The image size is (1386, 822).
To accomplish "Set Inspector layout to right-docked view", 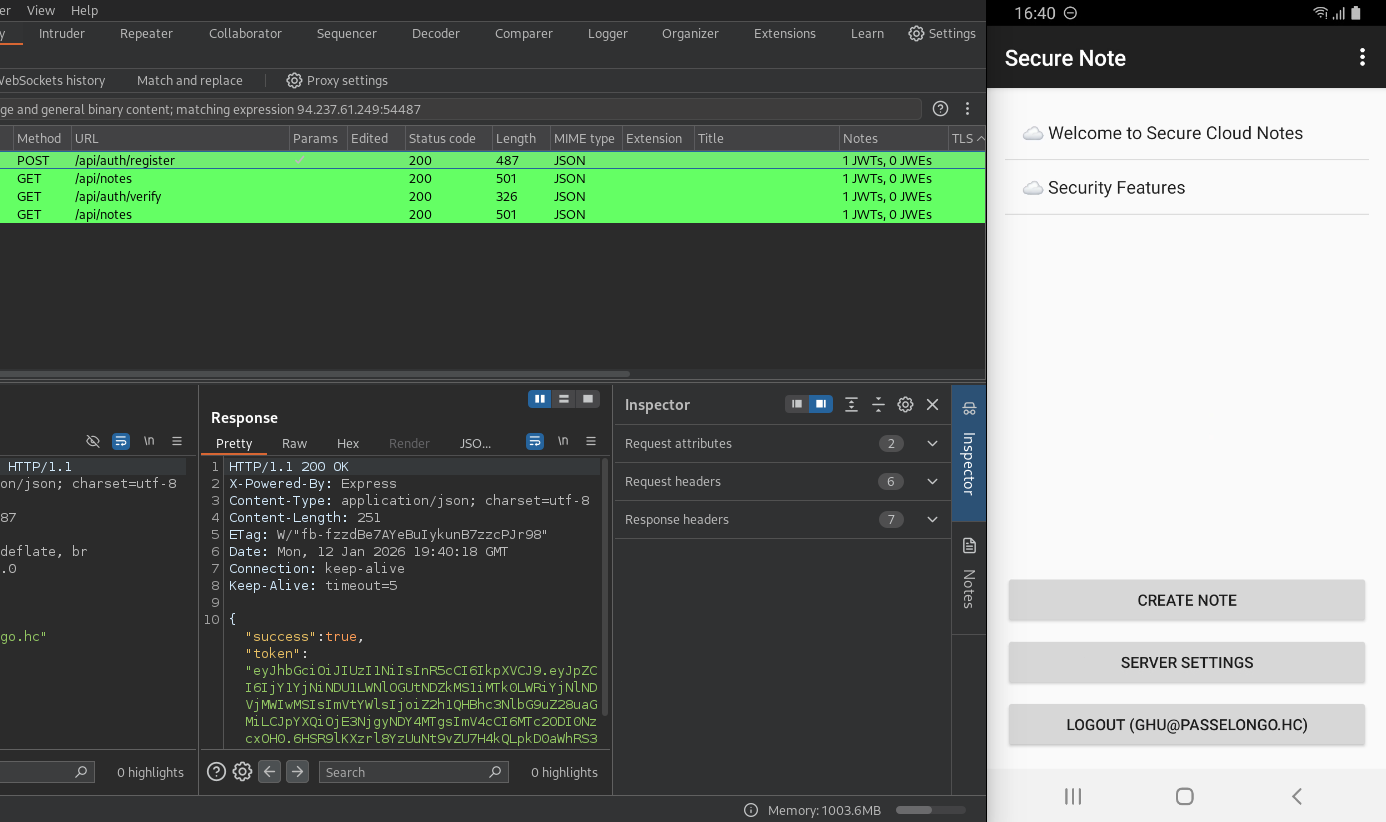I will [821, 405].
